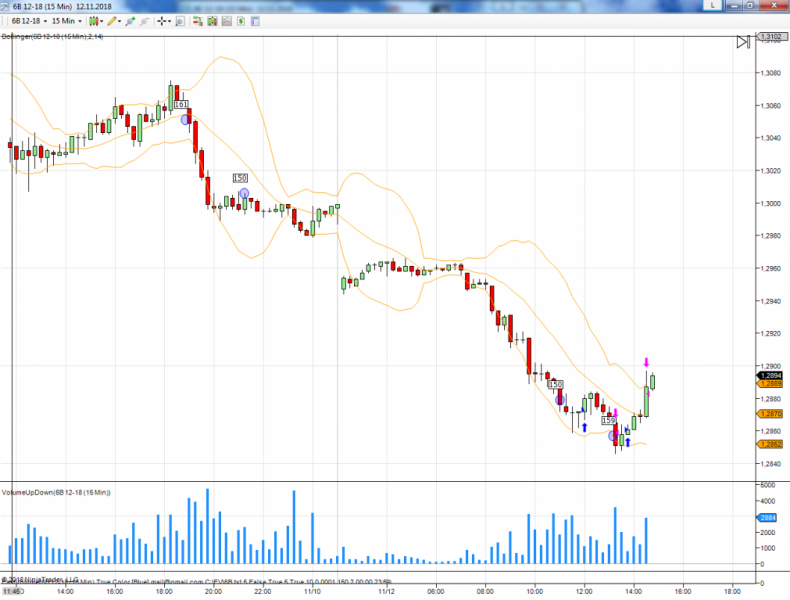Select the VolumeUpDown indicator label
The height and width of the screenshot is (600, 790).
(x=56, y=492)
